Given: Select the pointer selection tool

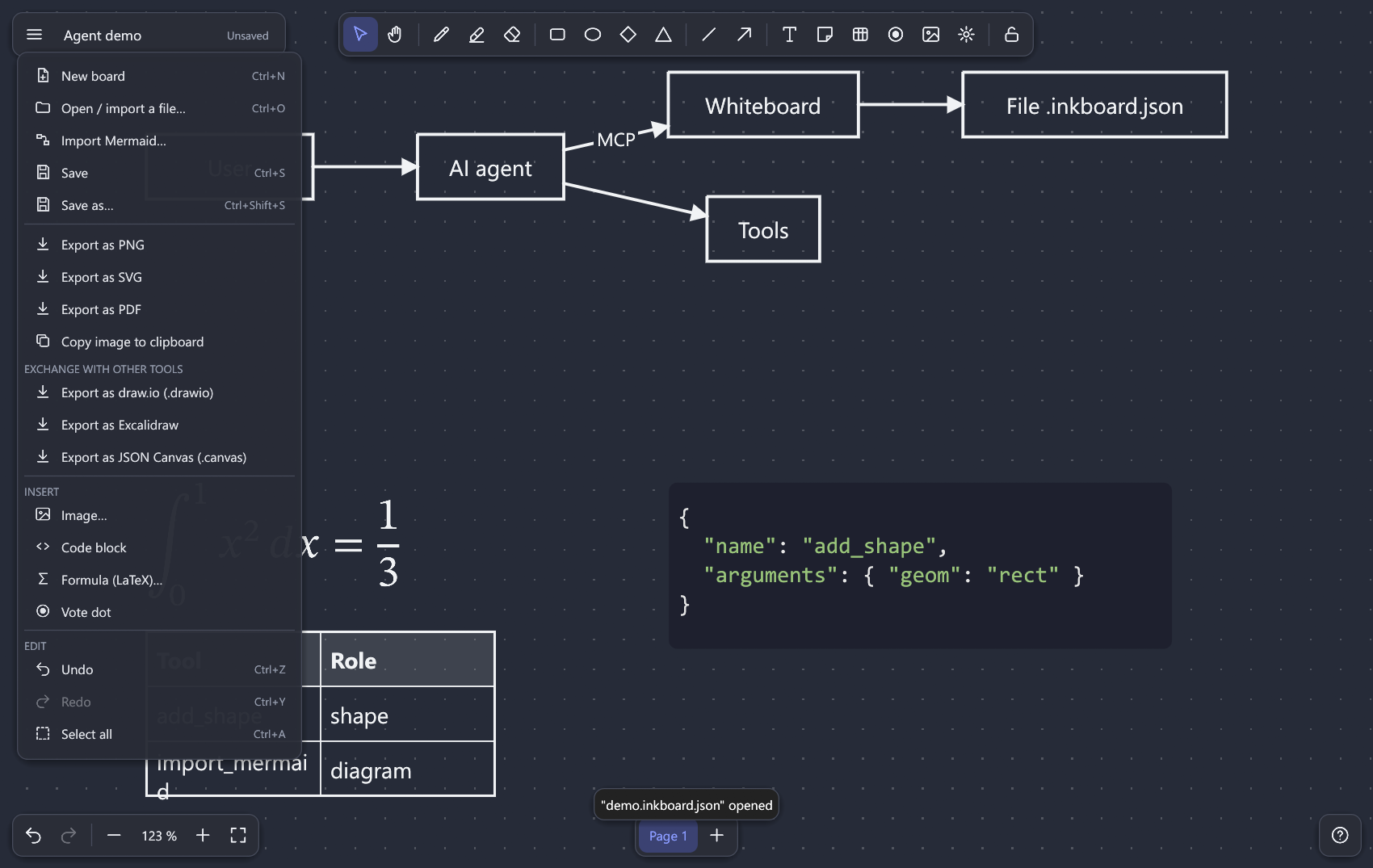Looking at the screenshot, I should click(360, 35).
